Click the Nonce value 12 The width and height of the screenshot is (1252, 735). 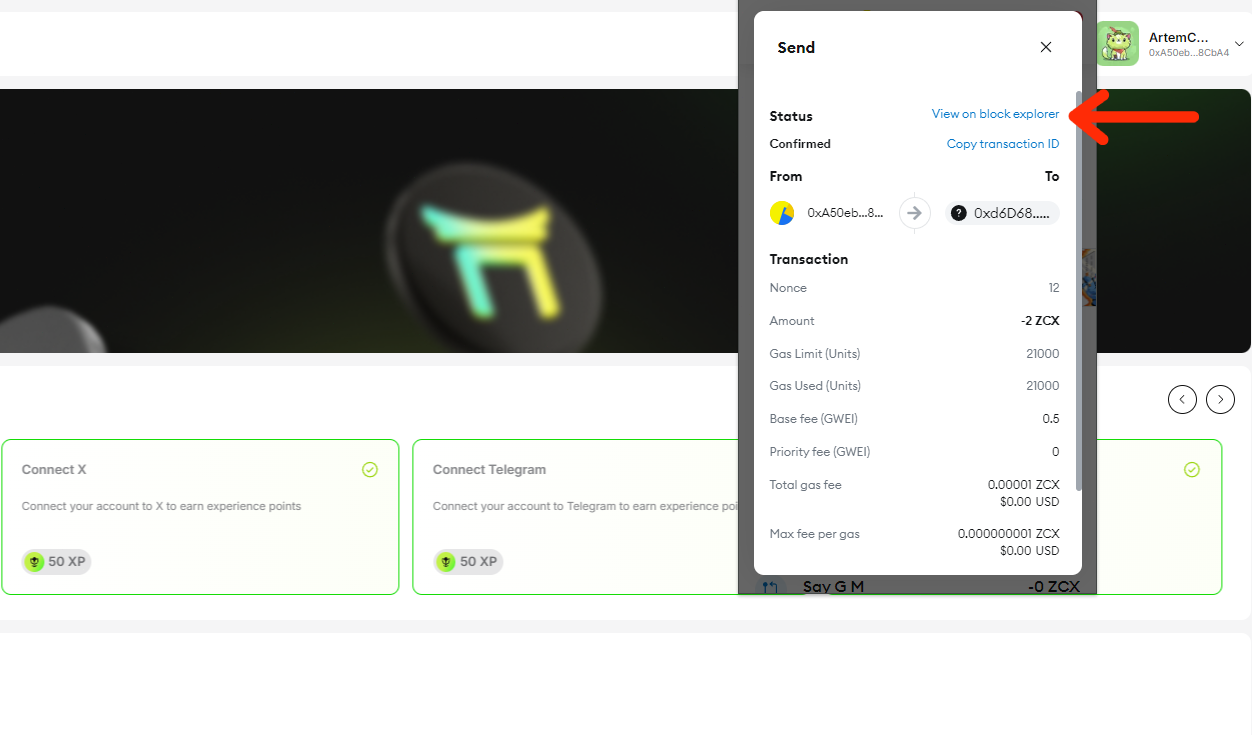1054,288
